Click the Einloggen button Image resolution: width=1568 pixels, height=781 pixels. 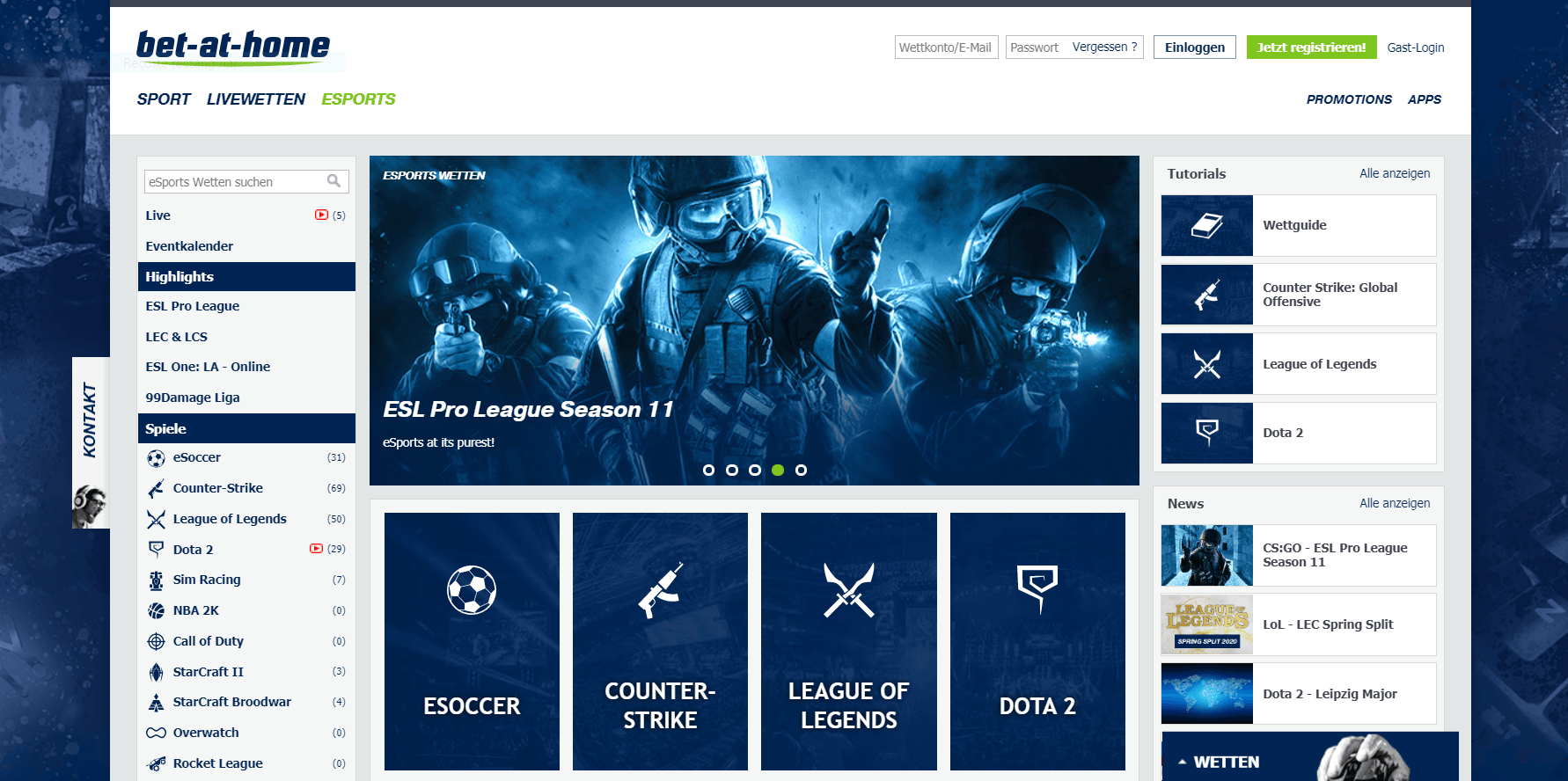point(1195,47)
